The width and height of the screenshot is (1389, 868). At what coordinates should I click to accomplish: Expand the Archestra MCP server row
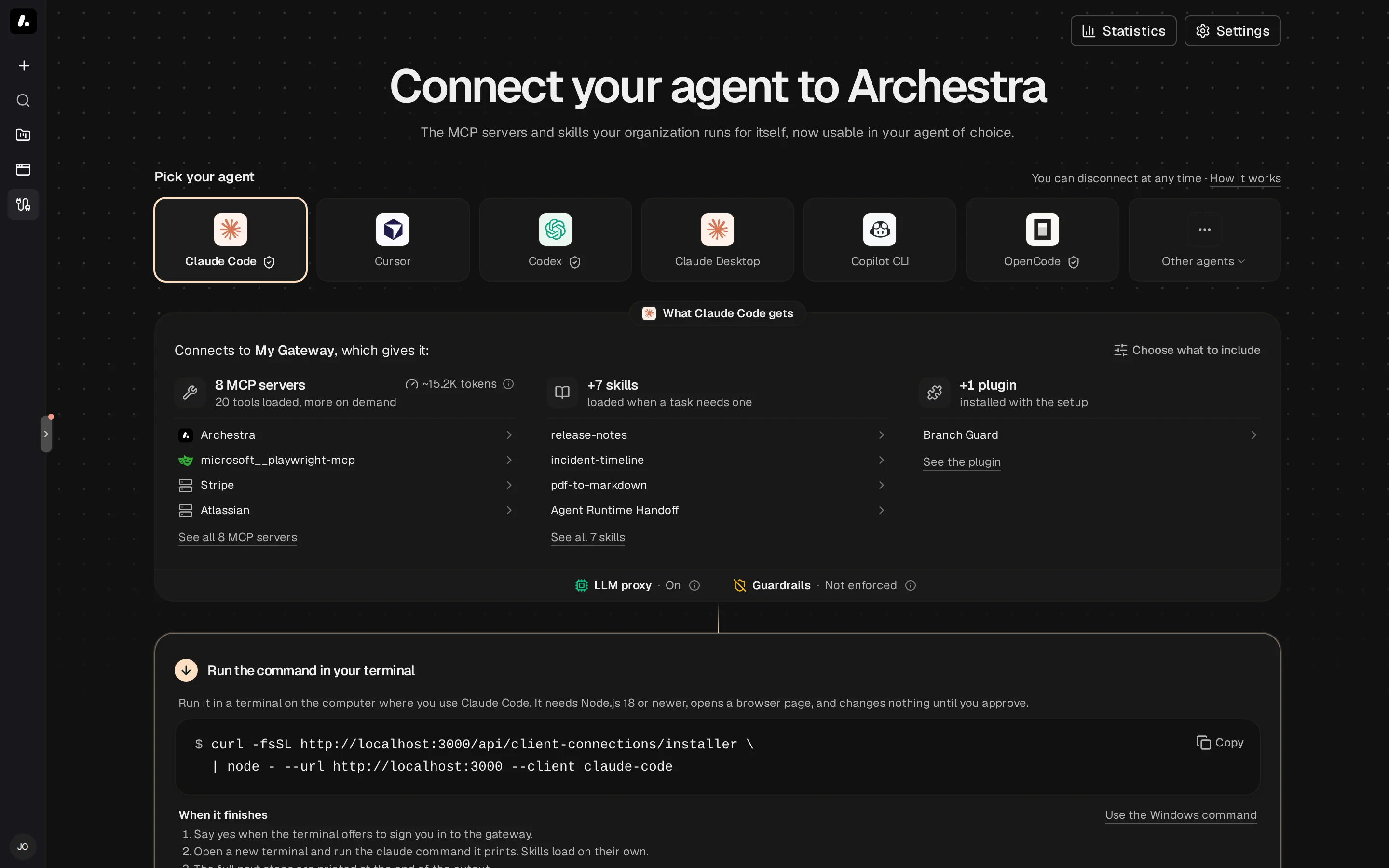pos(345,435)
